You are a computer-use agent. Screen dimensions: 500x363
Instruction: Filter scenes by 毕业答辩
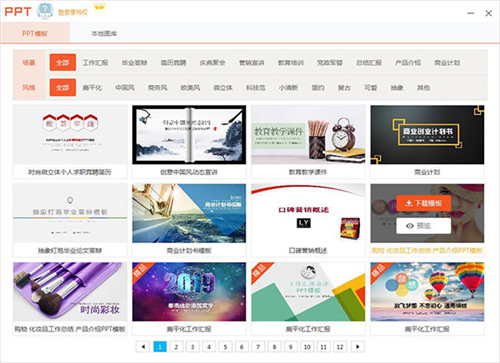click(134, 63)
